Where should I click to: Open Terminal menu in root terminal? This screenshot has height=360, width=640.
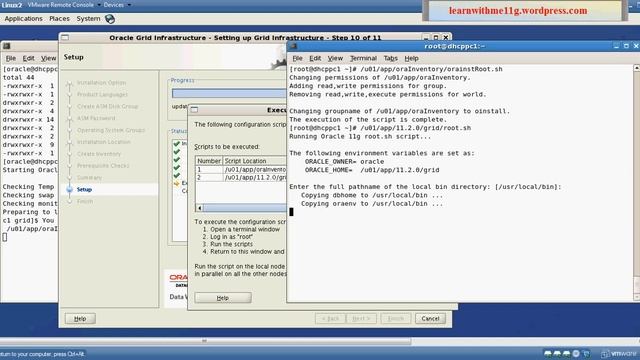pyautogui.click(x=363, y=58)
